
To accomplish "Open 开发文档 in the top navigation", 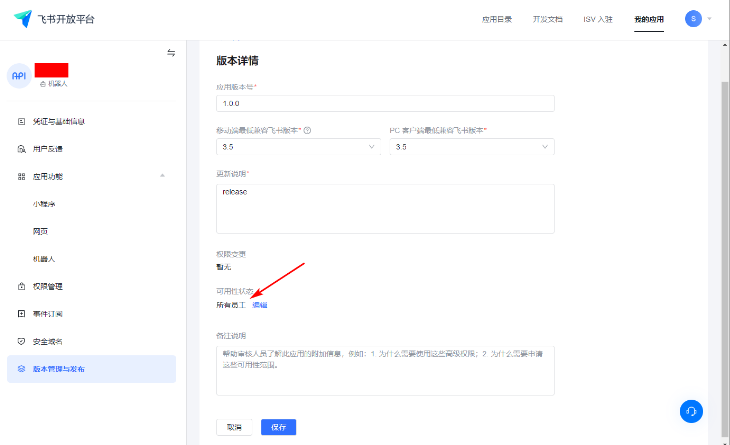I will click(548, 19).
